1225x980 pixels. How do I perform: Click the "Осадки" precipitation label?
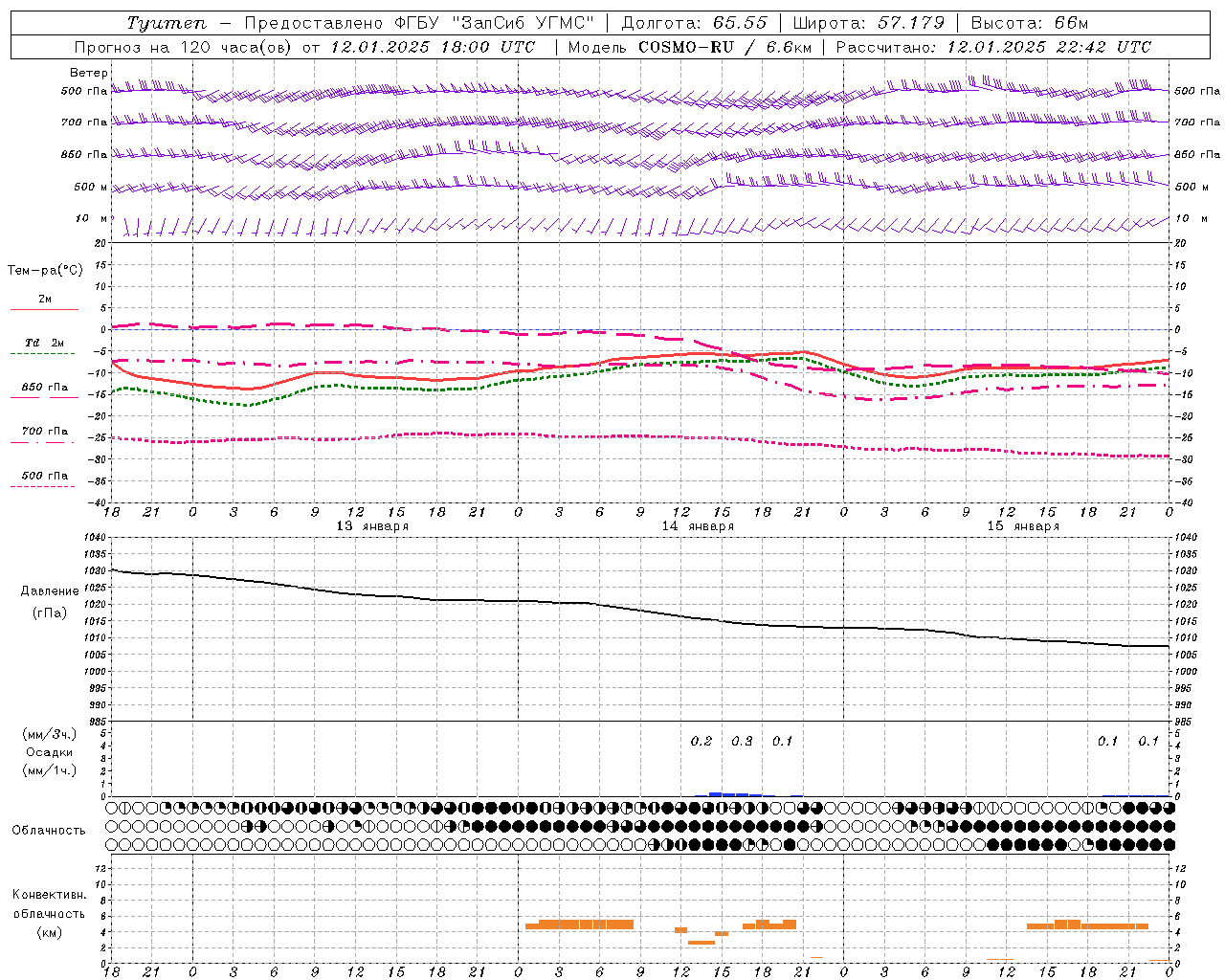click(50, 753)
